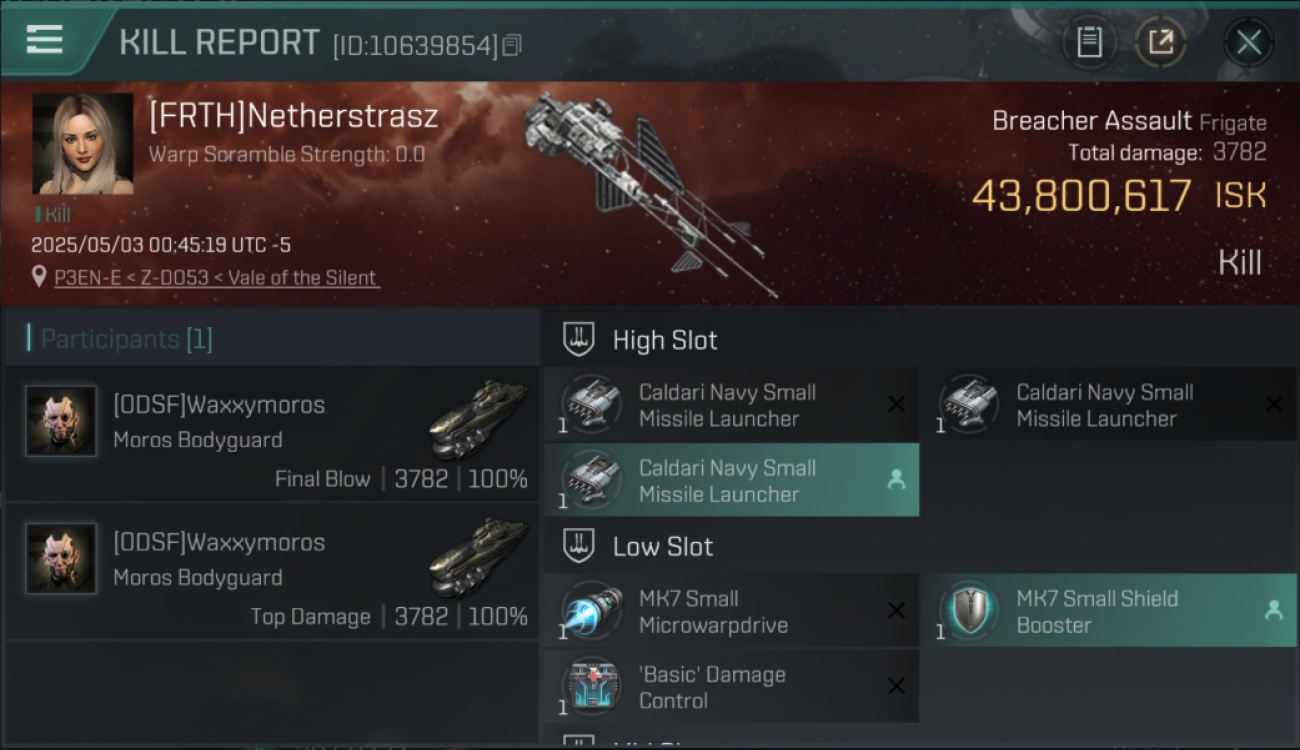Open Waxxymoros Final Blow participant entry
1300x750 pixels.
click(x=272, y=435)
